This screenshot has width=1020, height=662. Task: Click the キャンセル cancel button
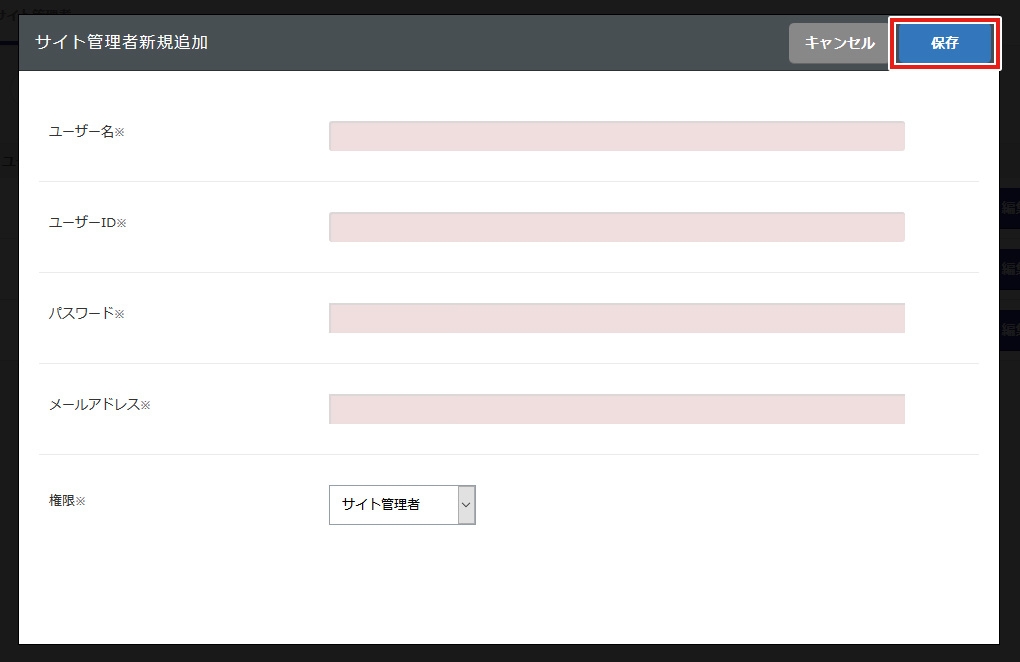coord(839,43)
